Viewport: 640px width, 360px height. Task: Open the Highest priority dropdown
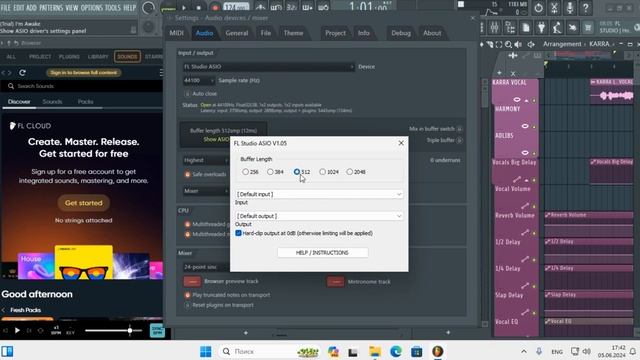pos(206,160)
